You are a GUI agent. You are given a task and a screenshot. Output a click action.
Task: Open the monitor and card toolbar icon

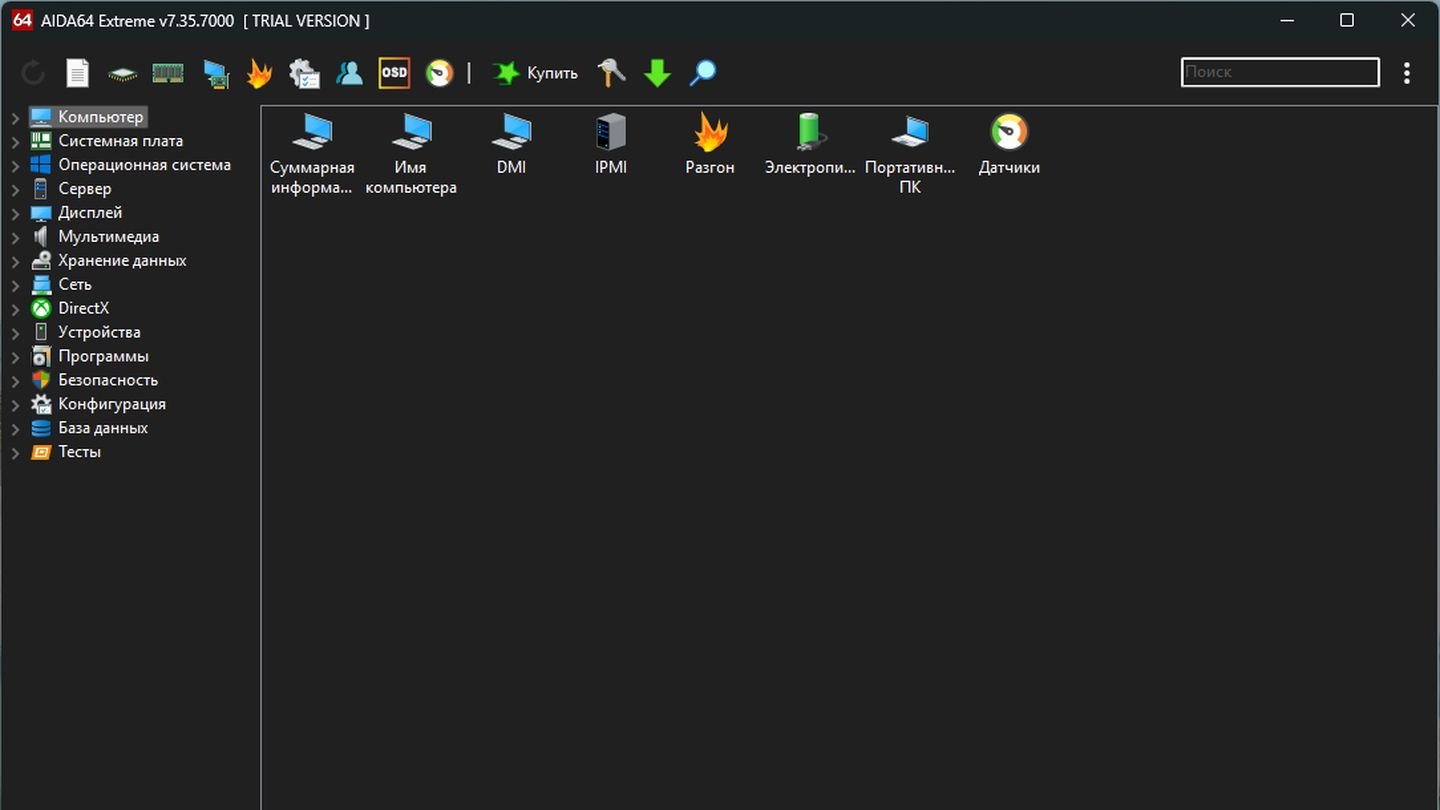pos(215,74)
